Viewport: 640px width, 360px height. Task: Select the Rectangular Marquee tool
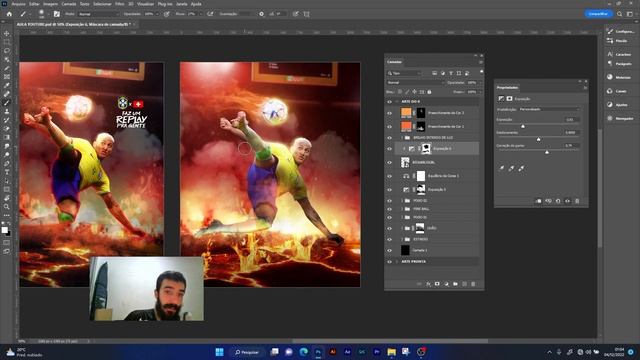[7, 42]
